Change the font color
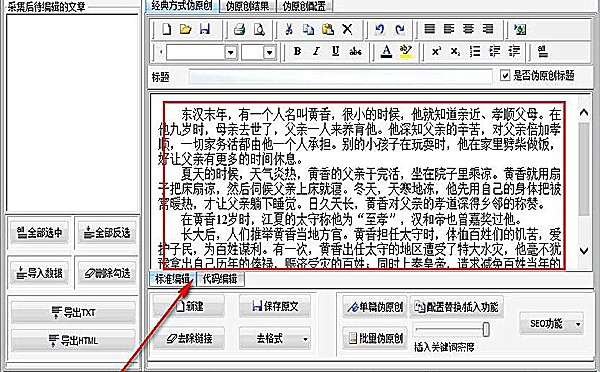This screenshot has height=372, width=600. (386, 52)
